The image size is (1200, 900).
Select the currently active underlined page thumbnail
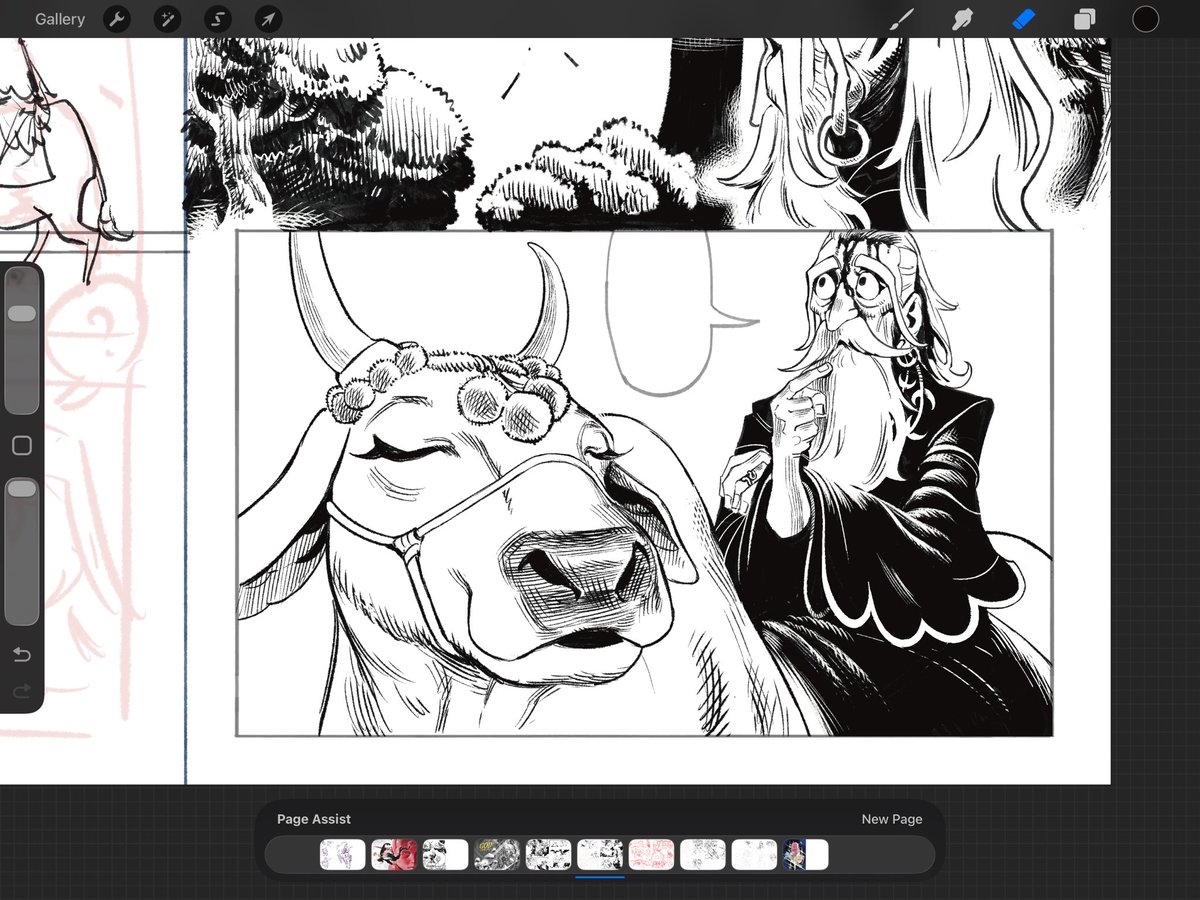[x=600, y=854]
